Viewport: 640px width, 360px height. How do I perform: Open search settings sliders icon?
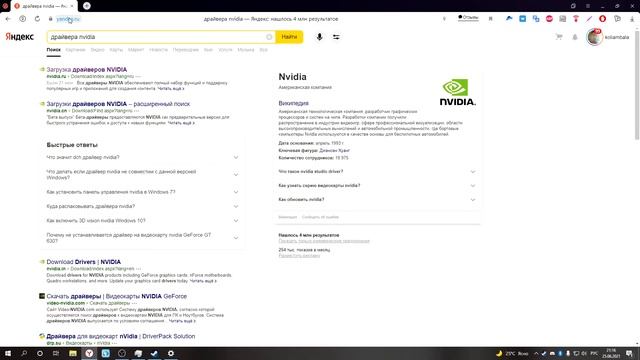point(336,37)
